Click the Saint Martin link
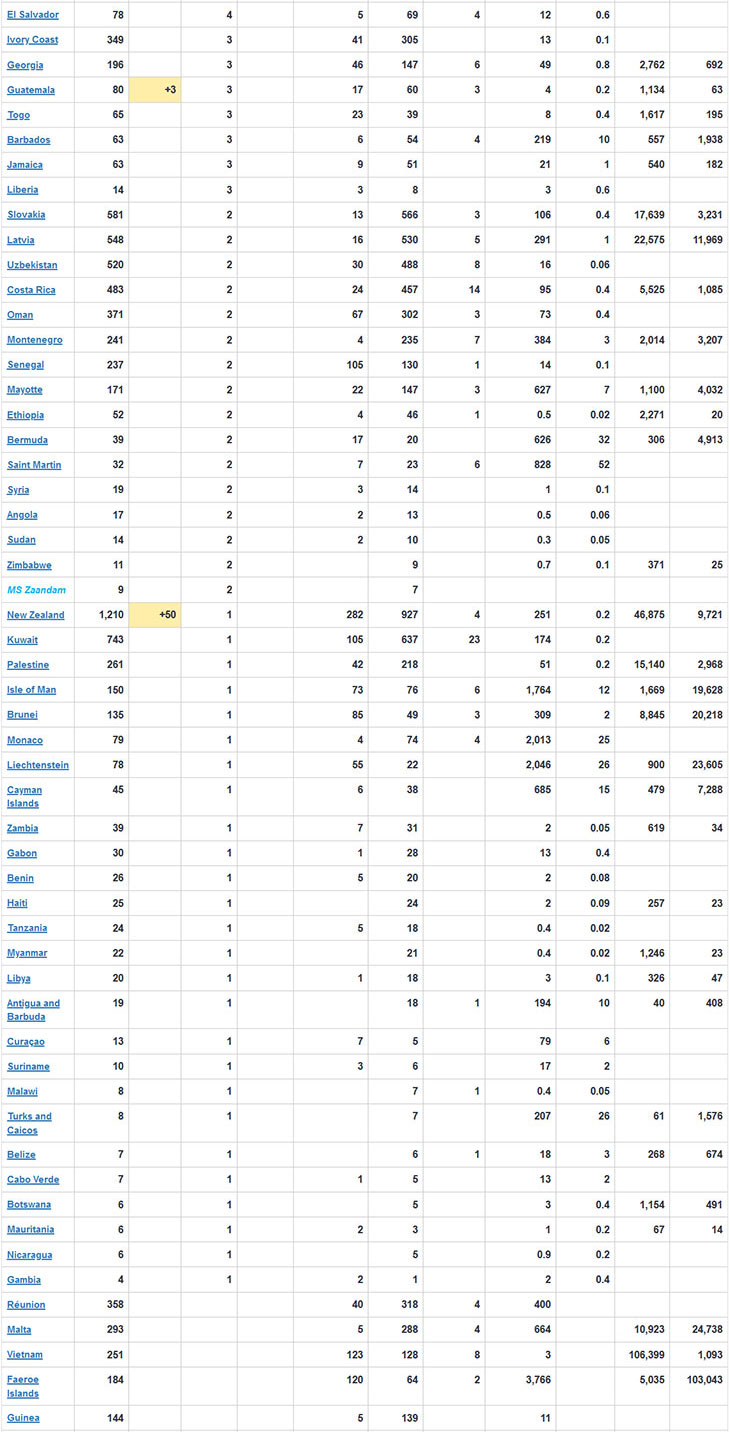 [x=34, y=465]
